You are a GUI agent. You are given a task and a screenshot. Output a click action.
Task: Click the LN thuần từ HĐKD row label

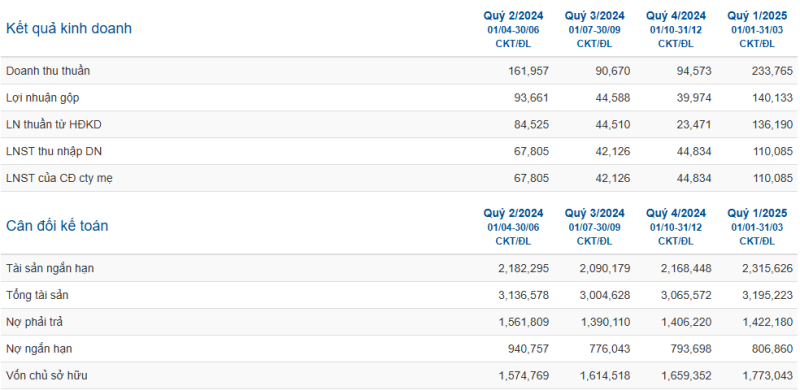(x=54, y=125)
